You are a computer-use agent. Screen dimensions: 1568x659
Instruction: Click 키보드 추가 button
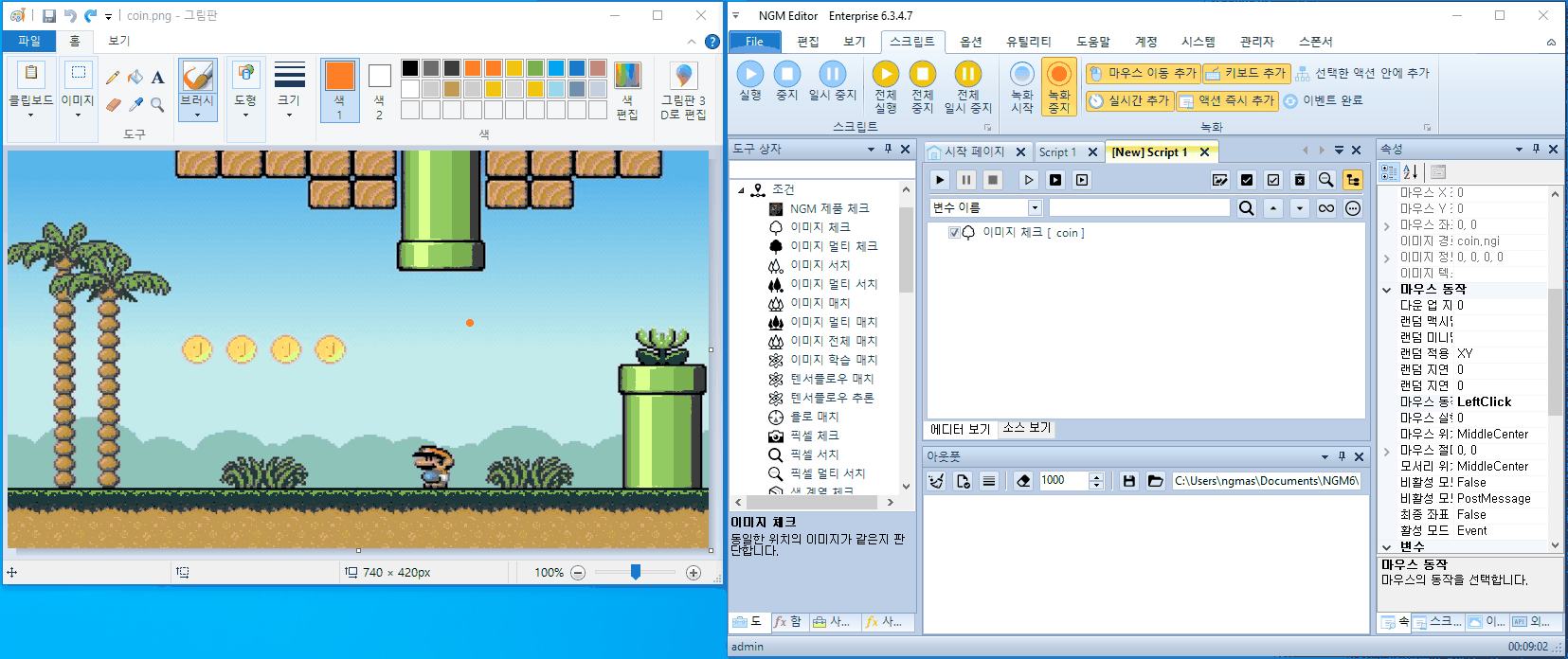click(x=1246, y=73)
